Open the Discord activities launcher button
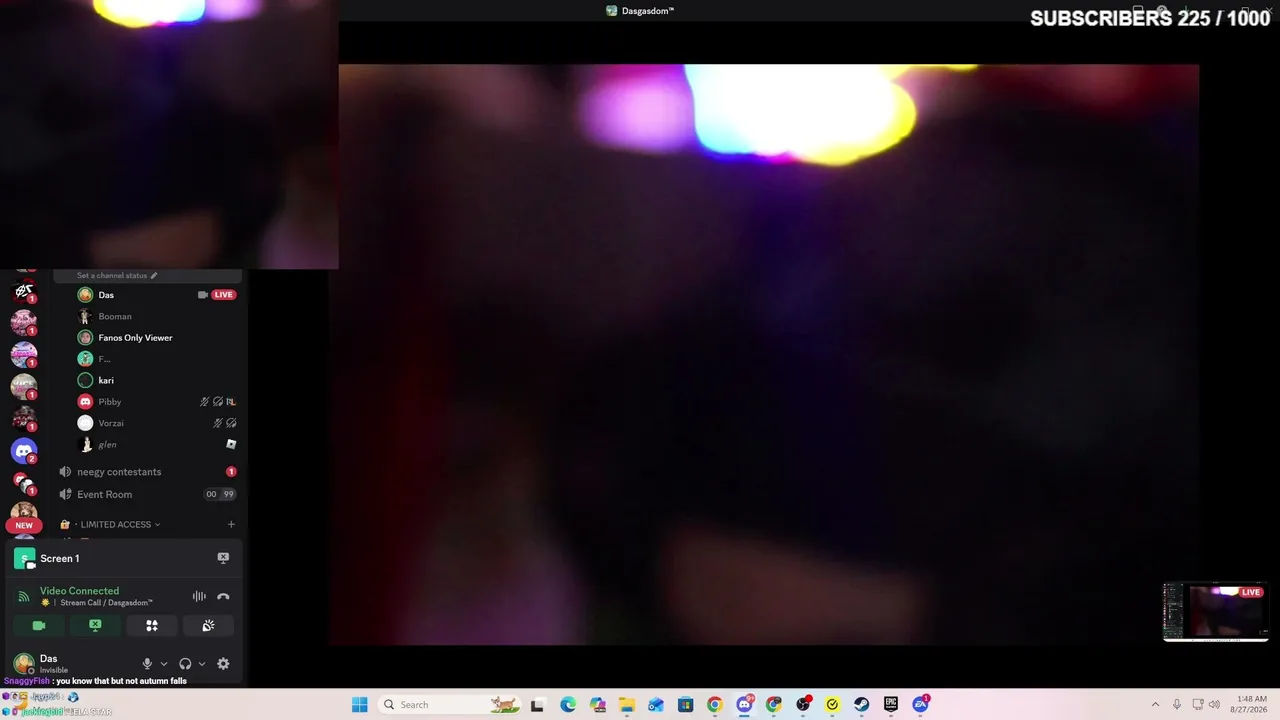 coord(152,625)
